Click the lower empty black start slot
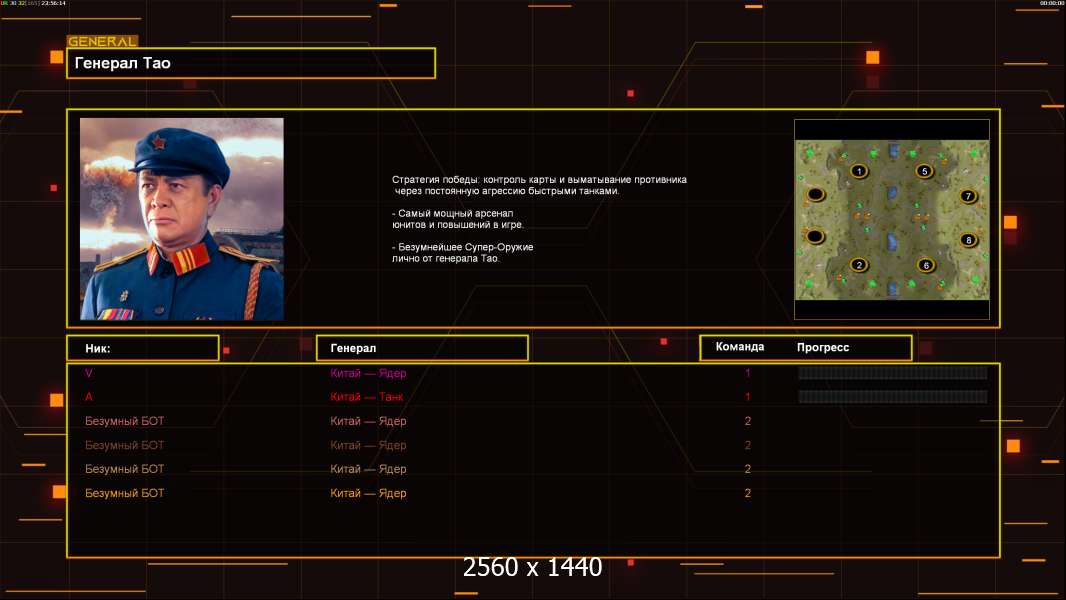The image size is (1066, 600). coord(814,237)
